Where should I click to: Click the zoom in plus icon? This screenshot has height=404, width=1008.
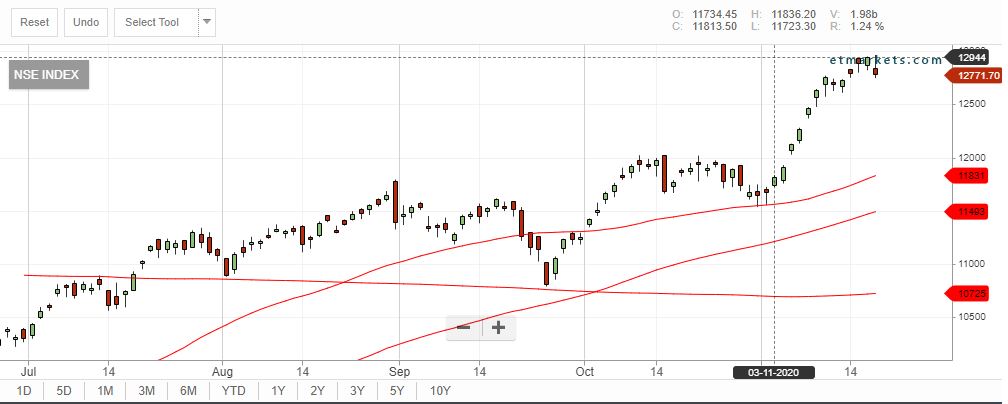498,327
